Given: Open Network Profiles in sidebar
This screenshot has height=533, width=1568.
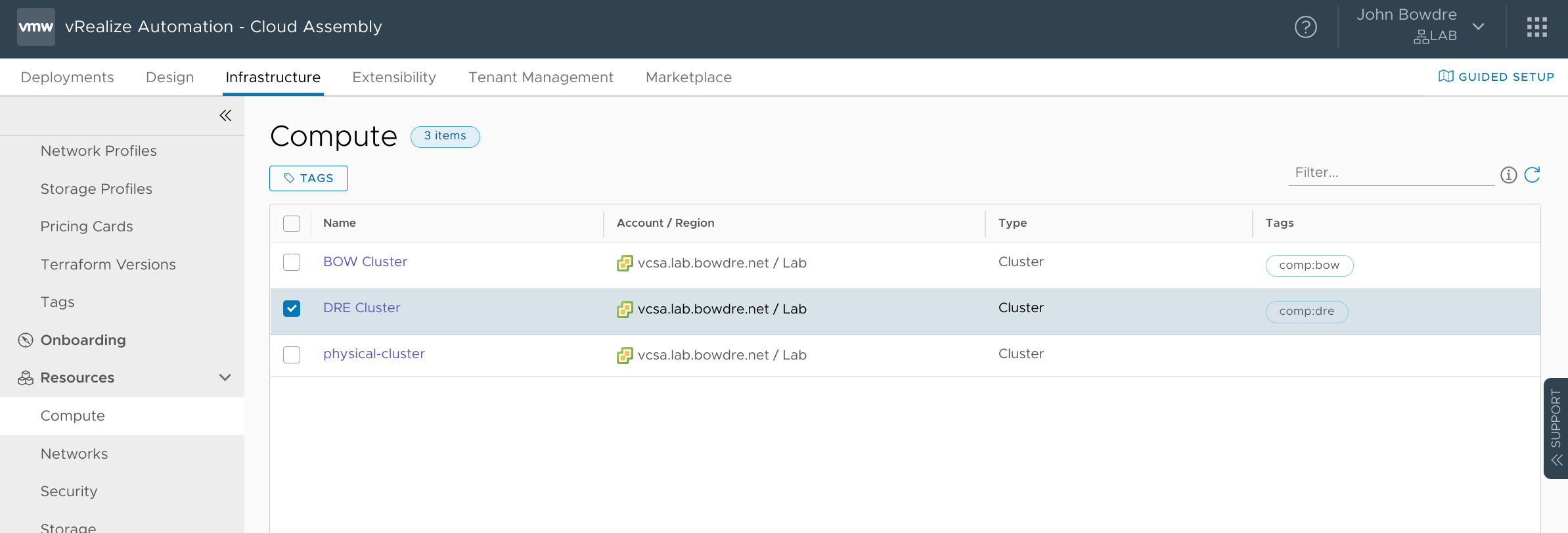Looking at the screenshot, I should [99, 151].
